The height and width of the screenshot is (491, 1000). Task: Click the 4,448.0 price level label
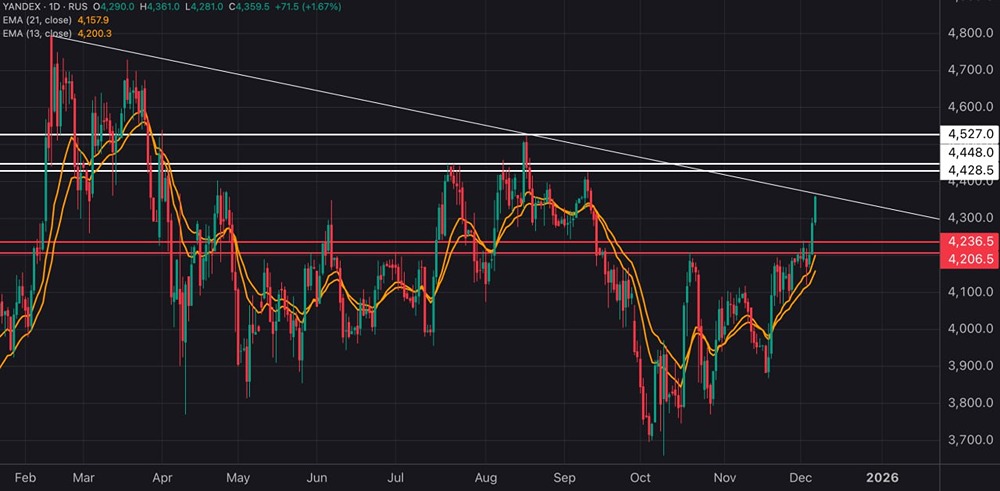[969, 152]
